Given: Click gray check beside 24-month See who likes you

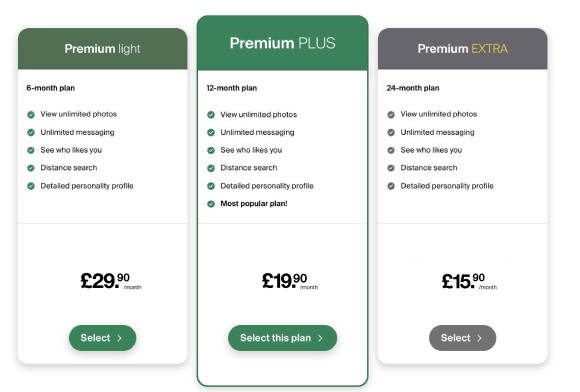Looking at the screenshot, I should (x=391, y=150).
